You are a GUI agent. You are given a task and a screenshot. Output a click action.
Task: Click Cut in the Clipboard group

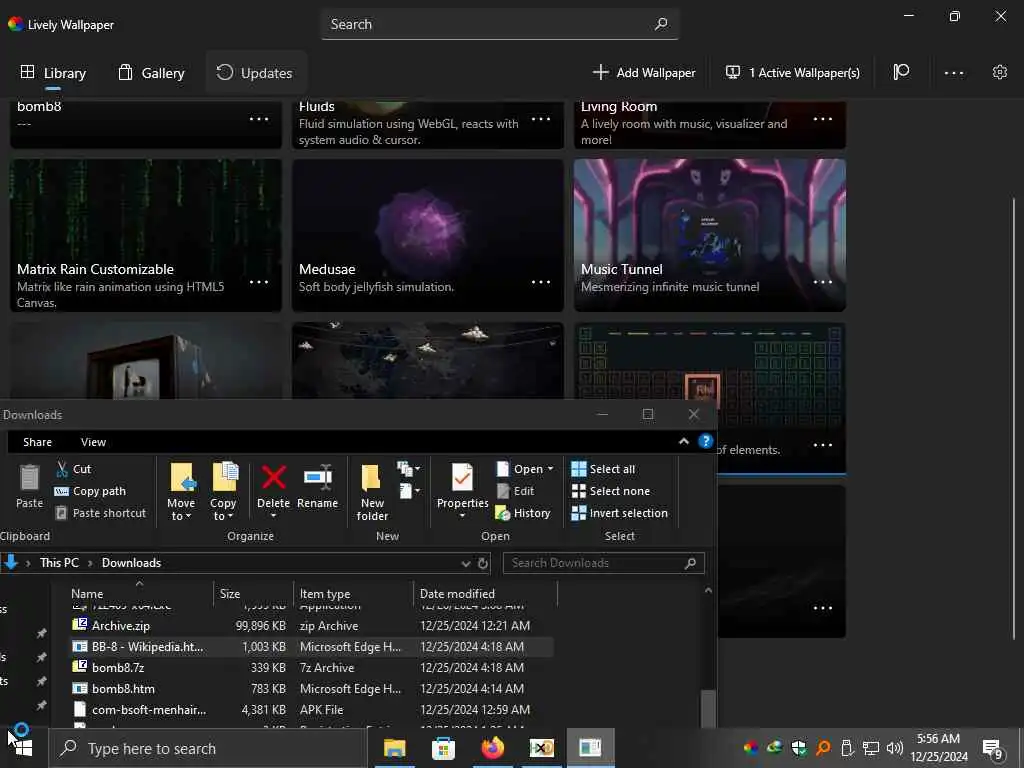(73, 469)
